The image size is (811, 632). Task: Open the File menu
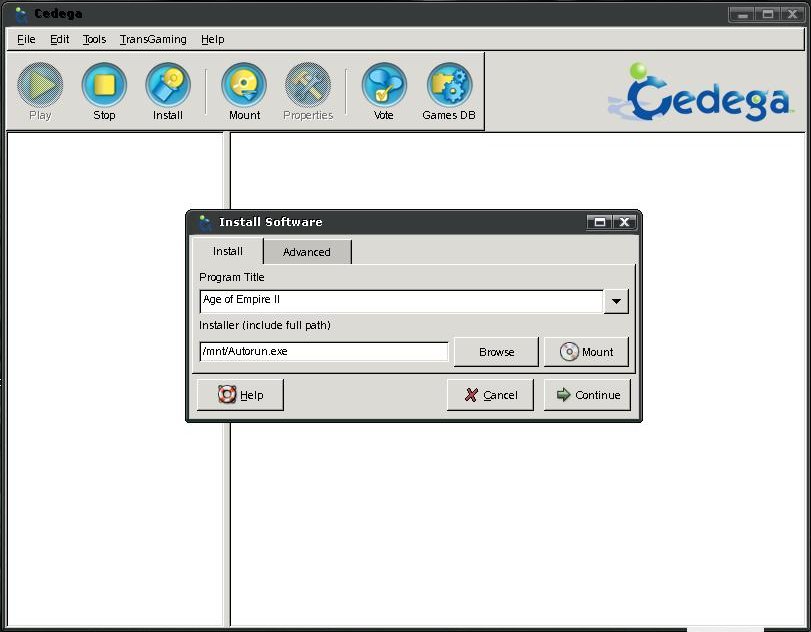[x=26, y=39]
